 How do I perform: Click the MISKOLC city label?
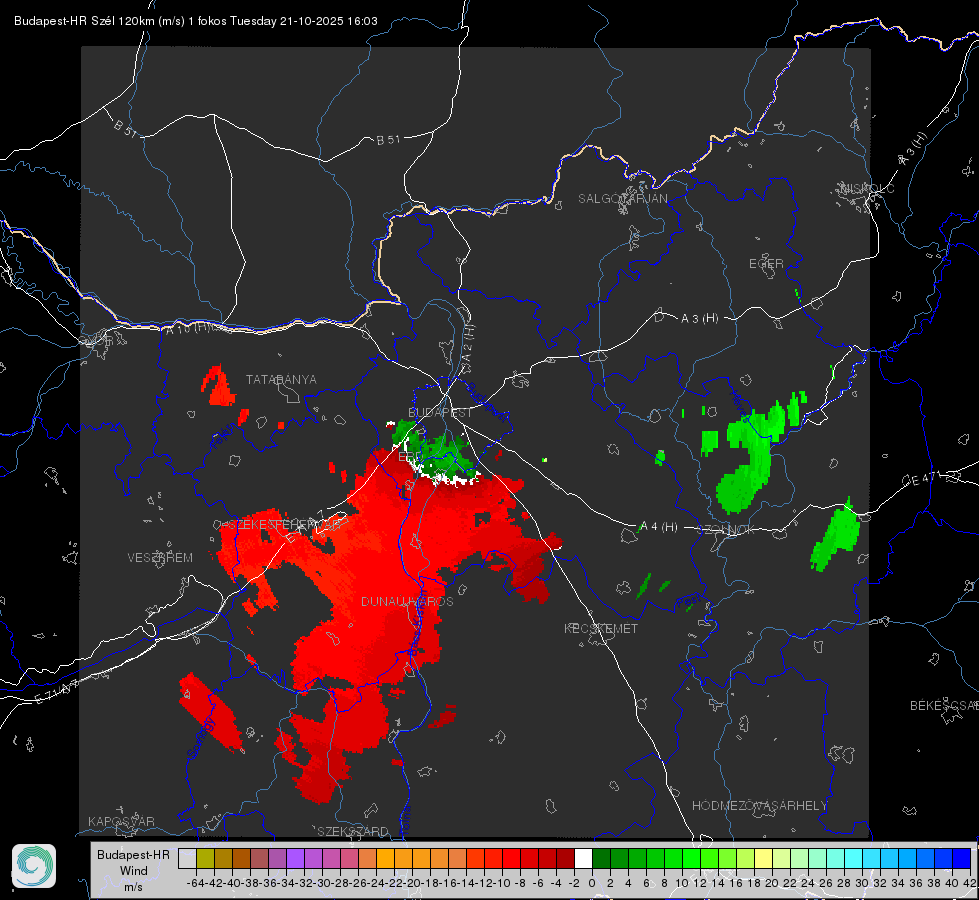click(x=867, y=188)
